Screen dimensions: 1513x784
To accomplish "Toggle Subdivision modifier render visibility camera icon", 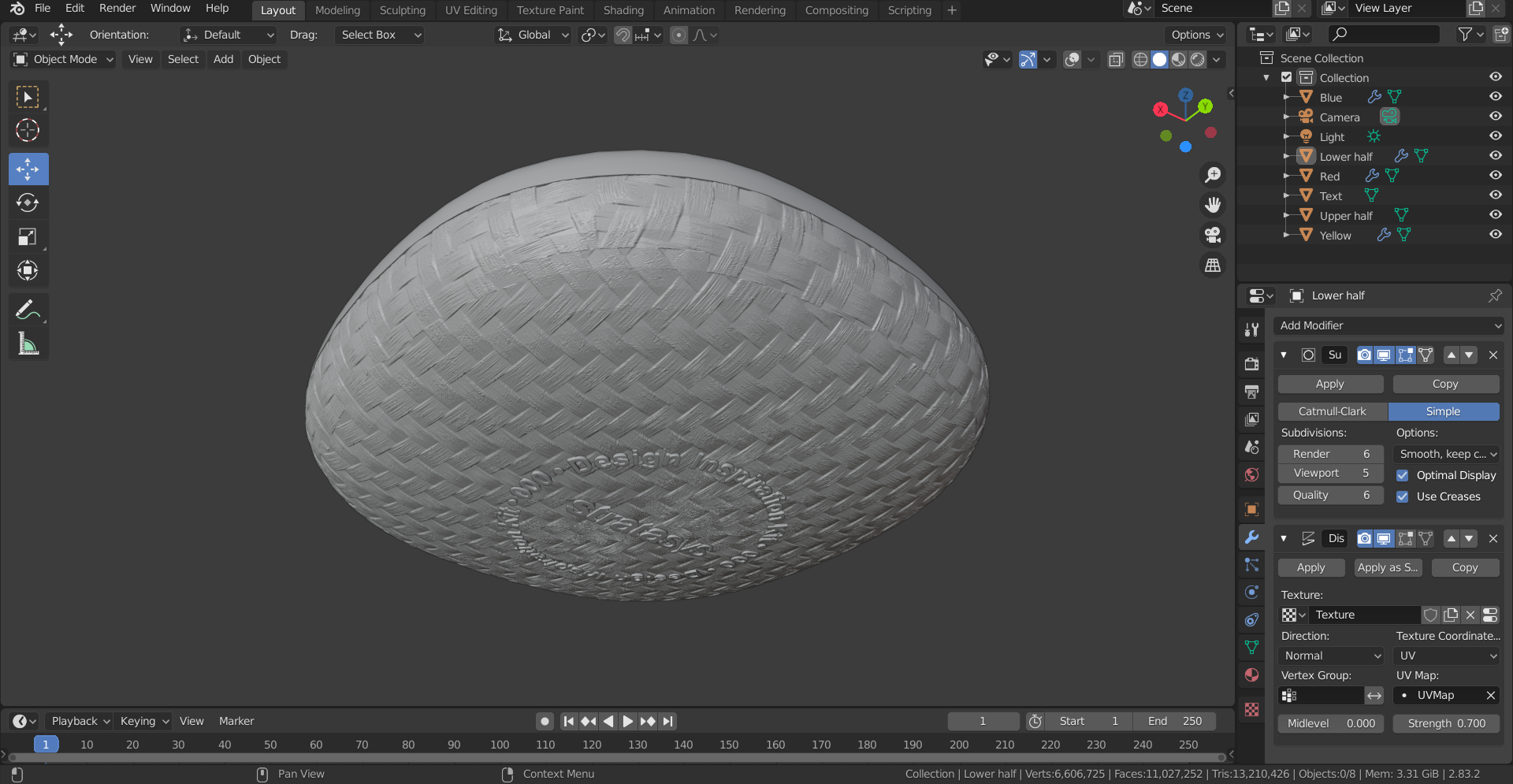I will point(1364,355).
